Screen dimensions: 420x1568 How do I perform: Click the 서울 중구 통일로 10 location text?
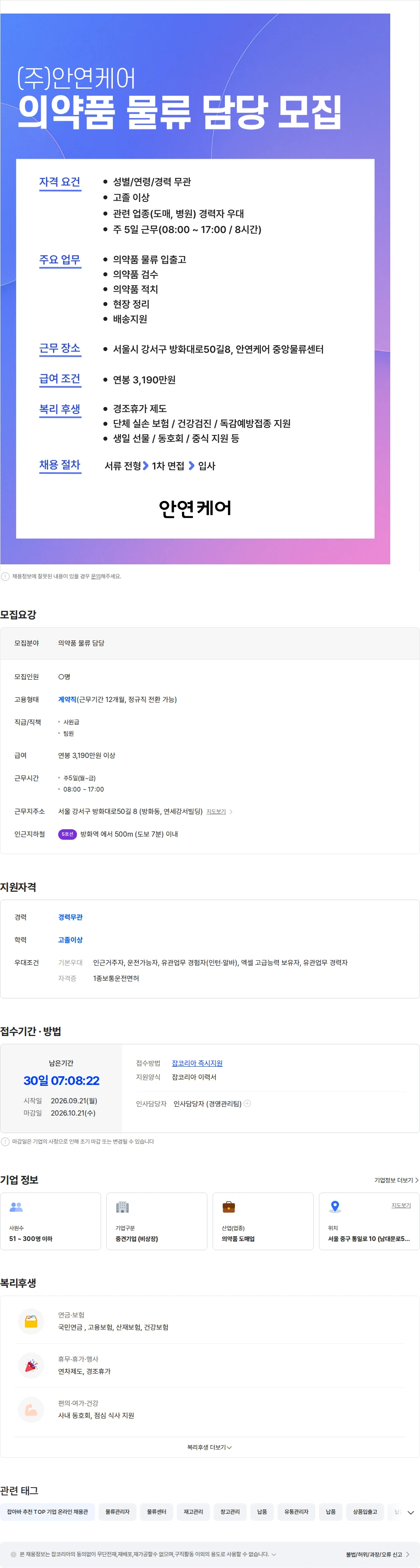pyautogui.click(x=369, y=1238)
